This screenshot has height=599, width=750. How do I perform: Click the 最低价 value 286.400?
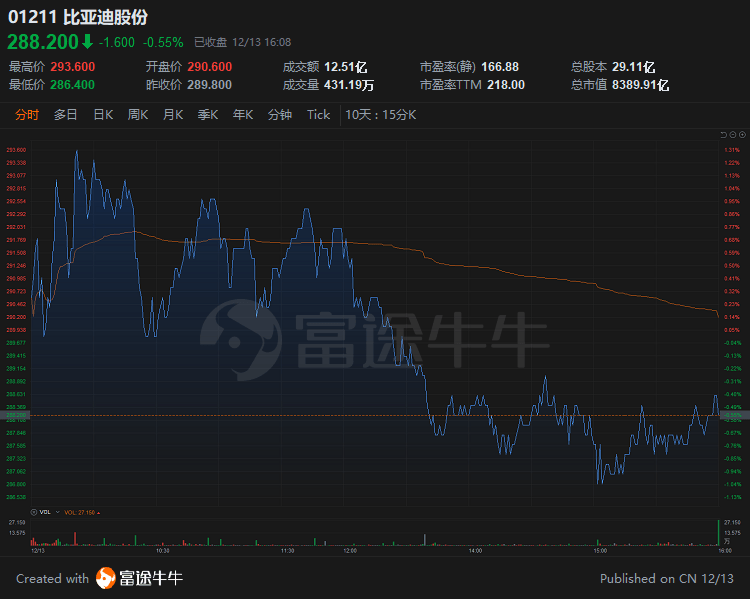tap(73, 85)
